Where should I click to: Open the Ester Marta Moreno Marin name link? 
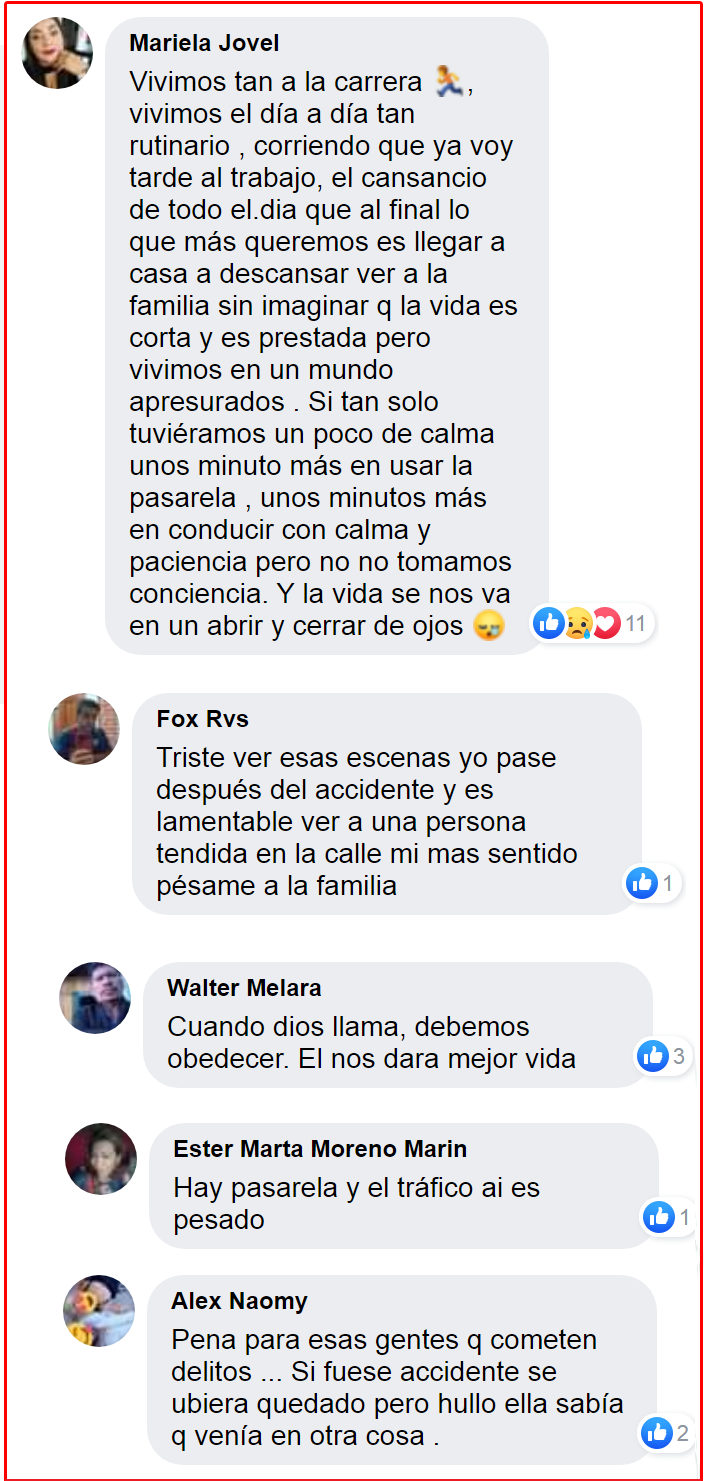click(x=320, y=1149)
